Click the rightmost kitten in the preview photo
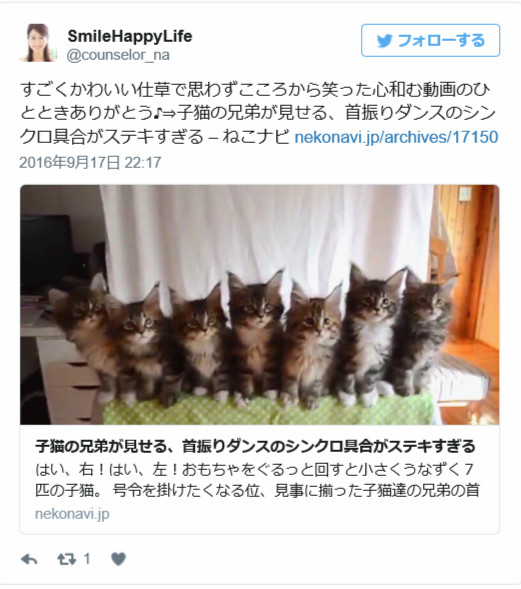Image resolution: width=521 pixels, height=589 pixels. (426, 331)
